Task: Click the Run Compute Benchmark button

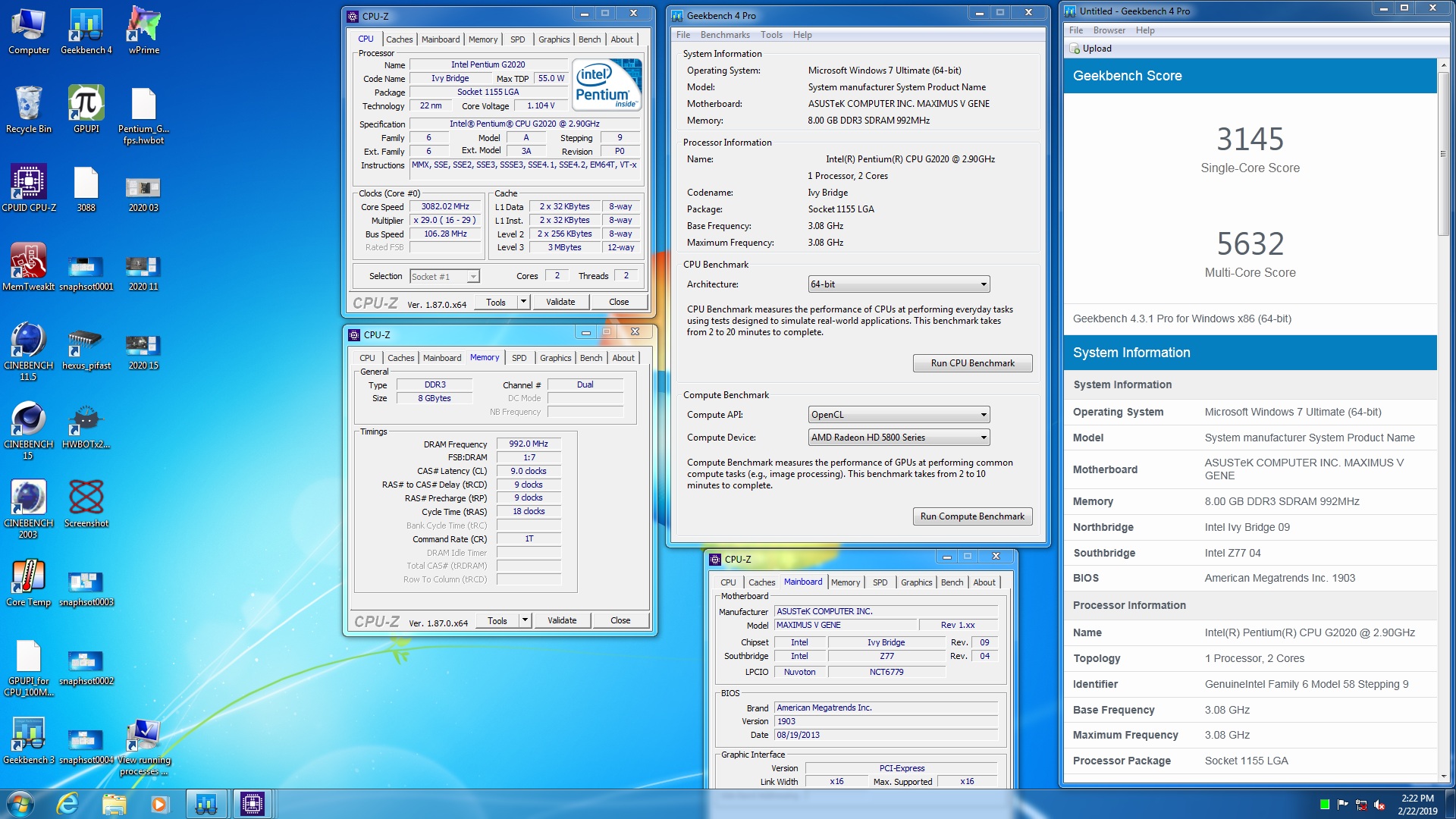Action: 972,516
